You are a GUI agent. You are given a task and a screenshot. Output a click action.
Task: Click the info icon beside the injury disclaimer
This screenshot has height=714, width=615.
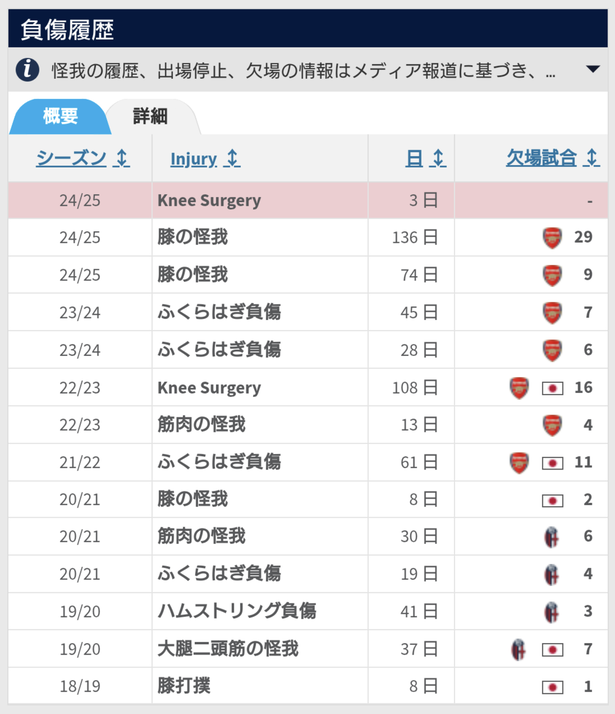27,70
